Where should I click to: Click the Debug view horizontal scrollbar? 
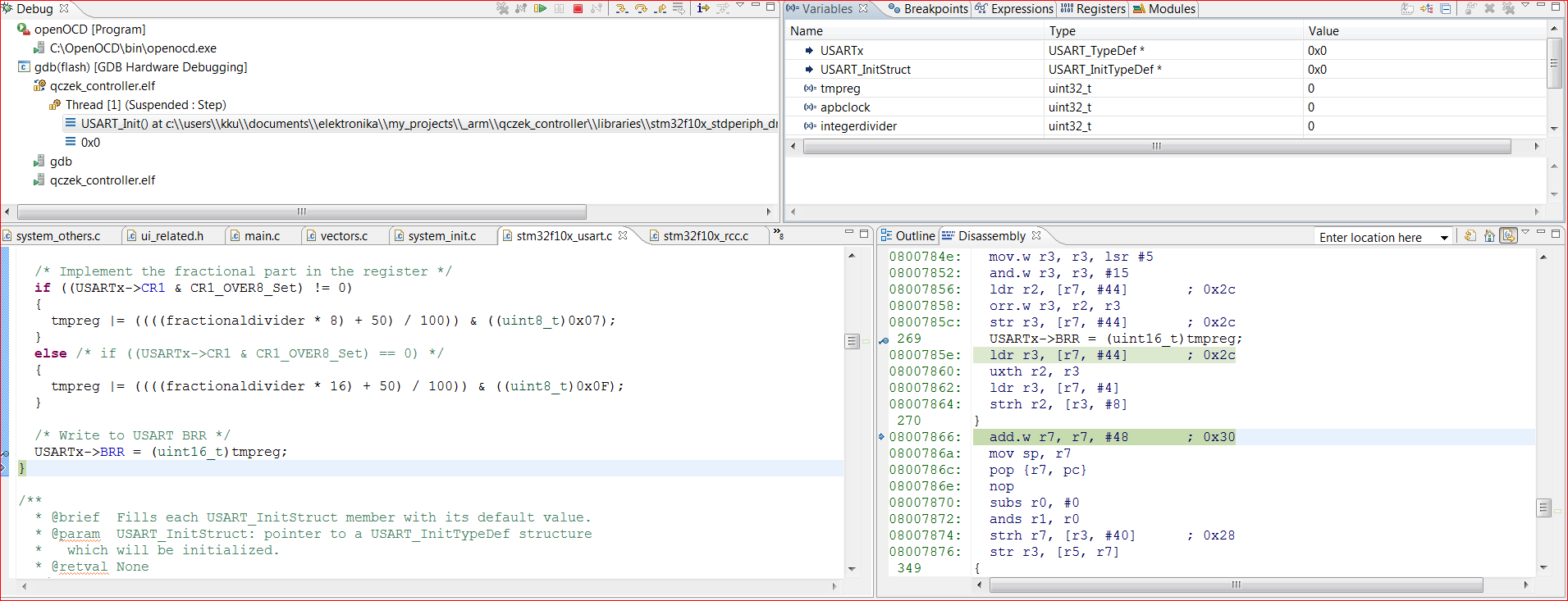302,212
